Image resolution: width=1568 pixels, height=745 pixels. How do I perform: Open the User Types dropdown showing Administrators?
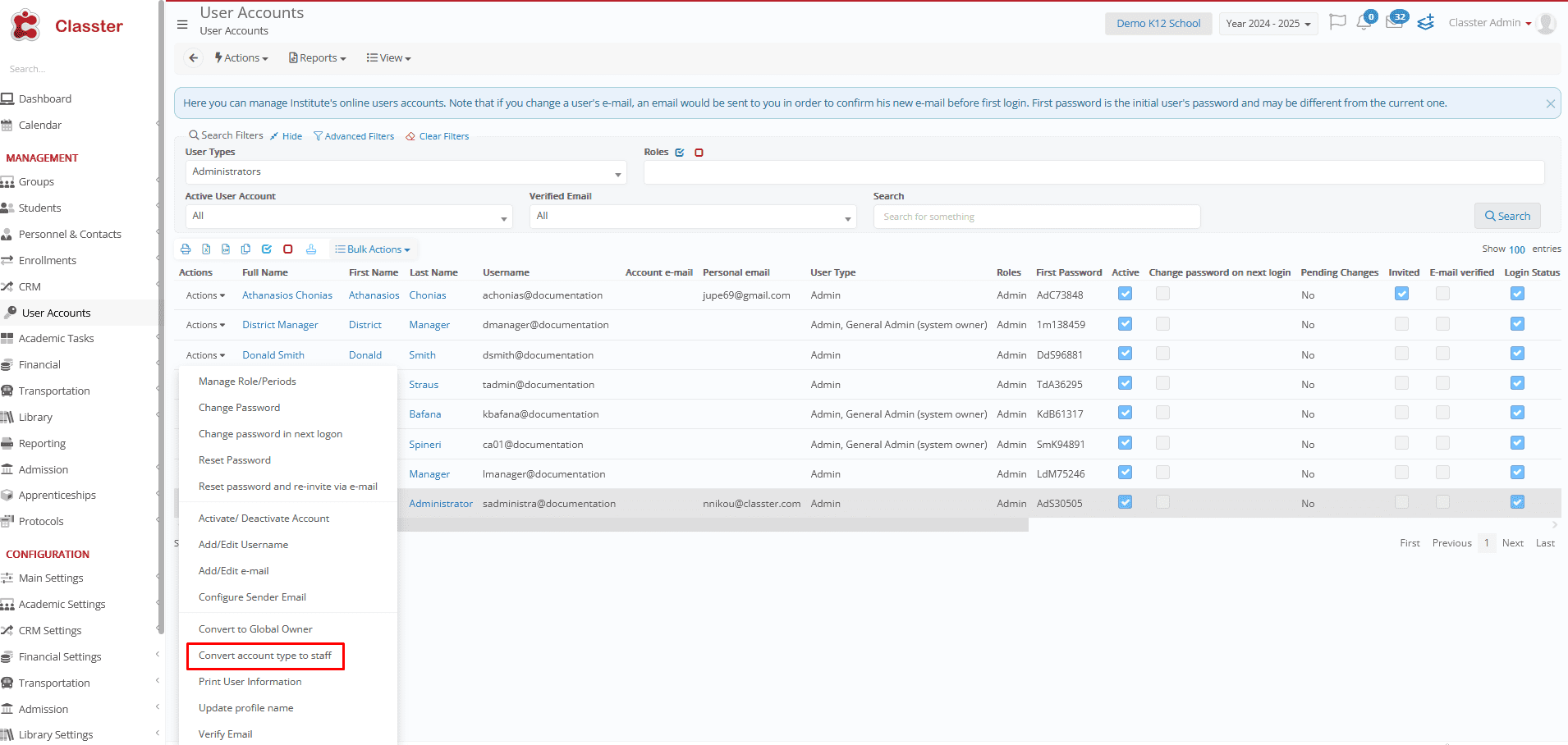pyautogui.click(x=406, y=172)
